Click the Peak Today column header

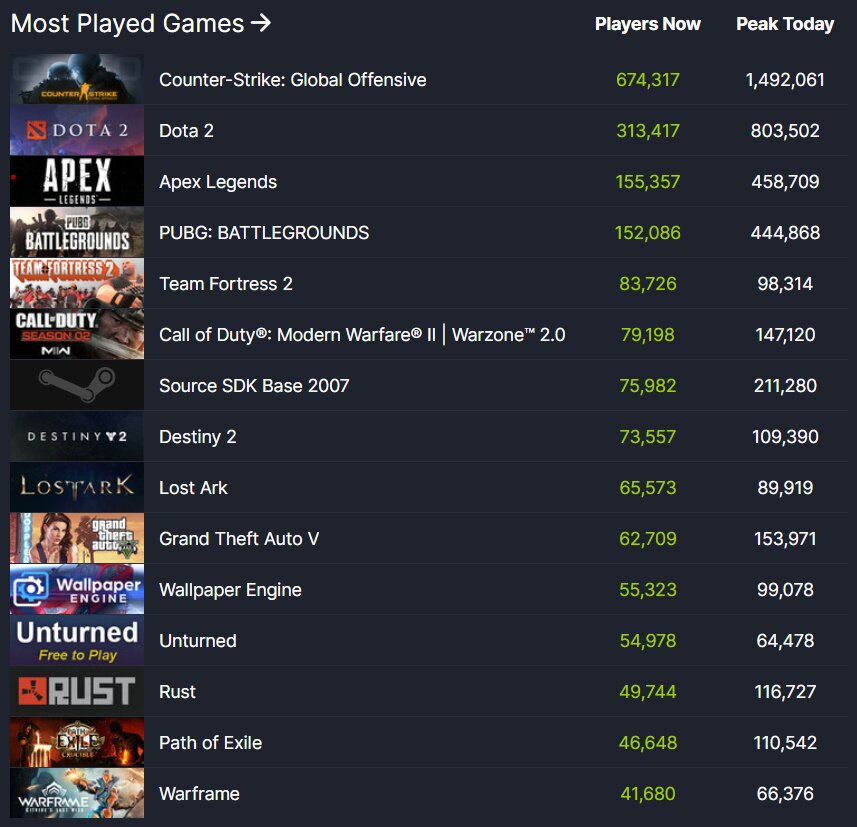click(785, 24)
